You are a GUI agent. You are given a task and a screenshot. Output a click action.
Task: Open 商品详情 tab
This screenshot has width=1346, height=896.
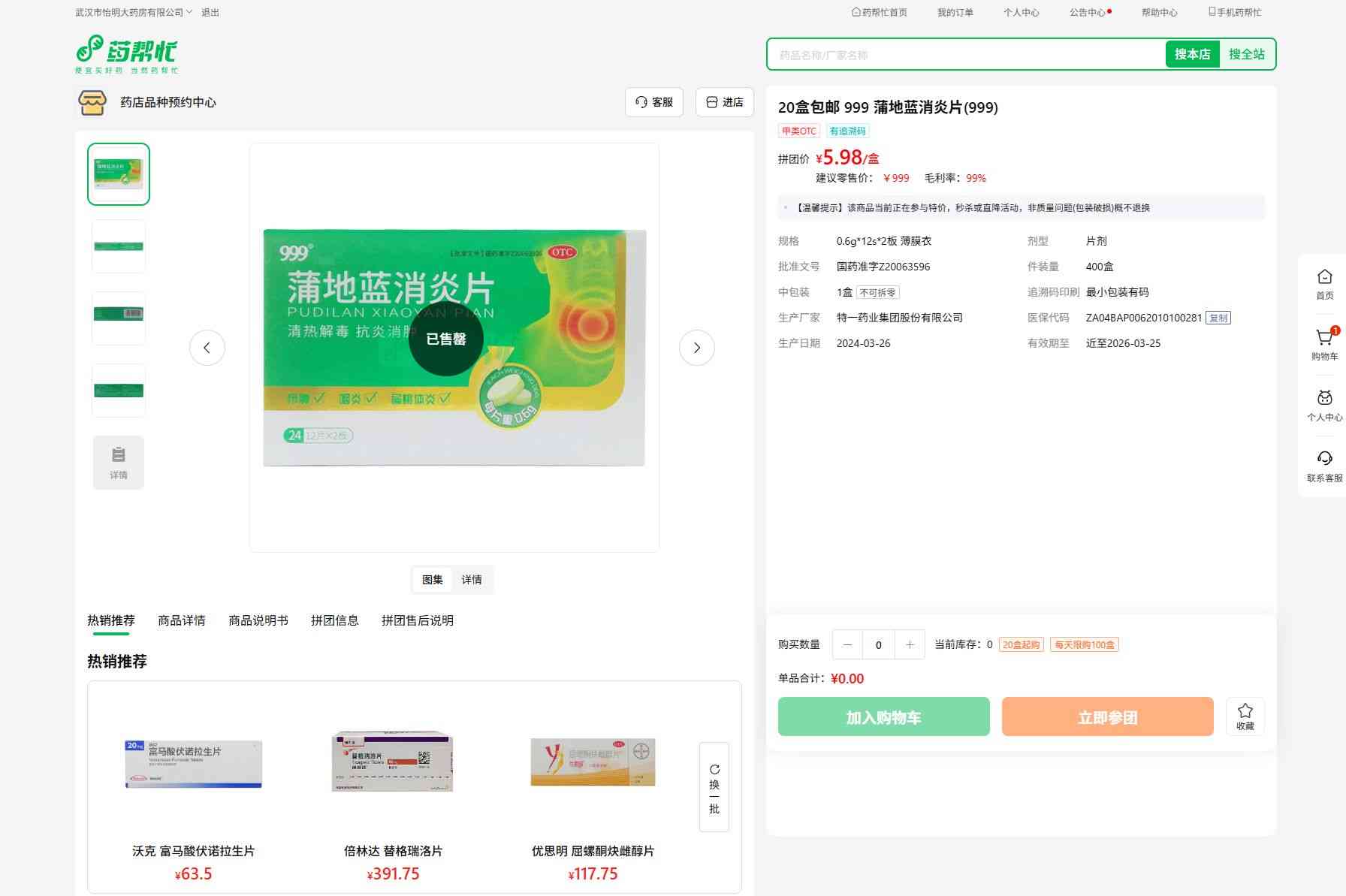(x=182, y=620)
